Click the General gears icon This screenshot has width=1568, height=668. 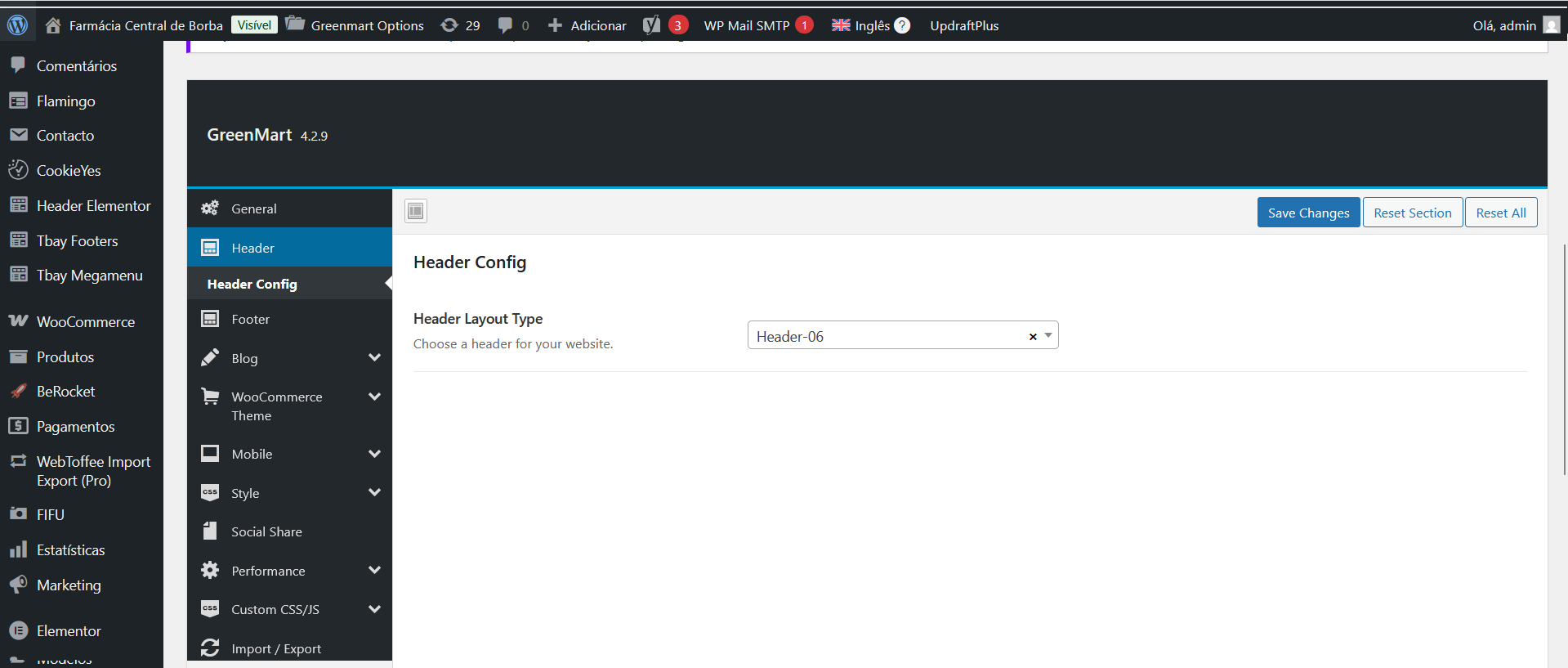[x=210, y=208]
